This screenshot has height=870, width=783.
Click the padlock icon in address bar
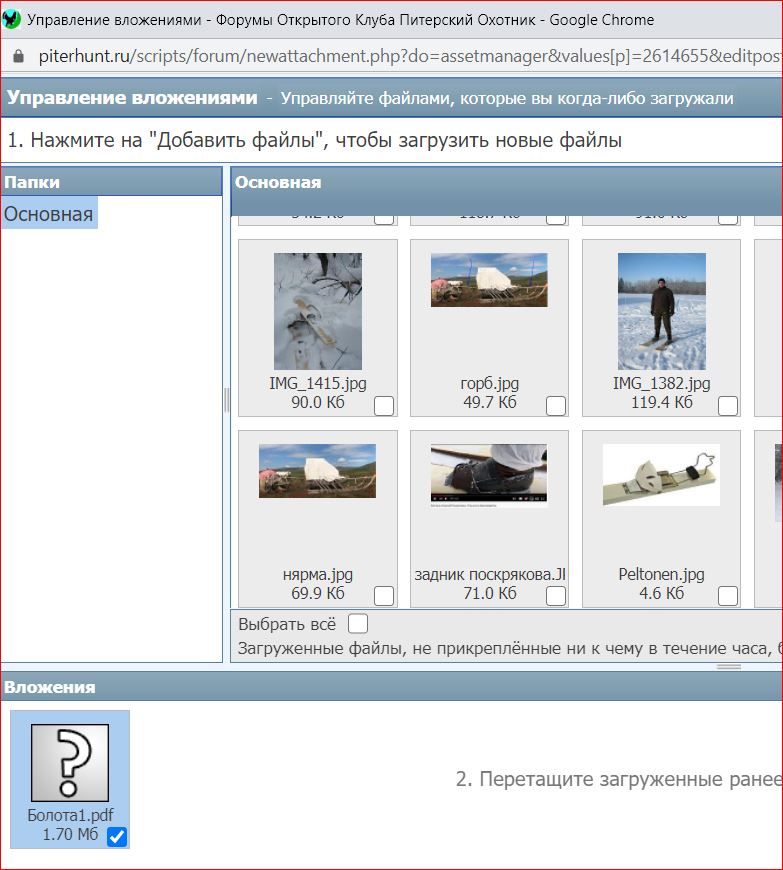(x=17, y=55)
